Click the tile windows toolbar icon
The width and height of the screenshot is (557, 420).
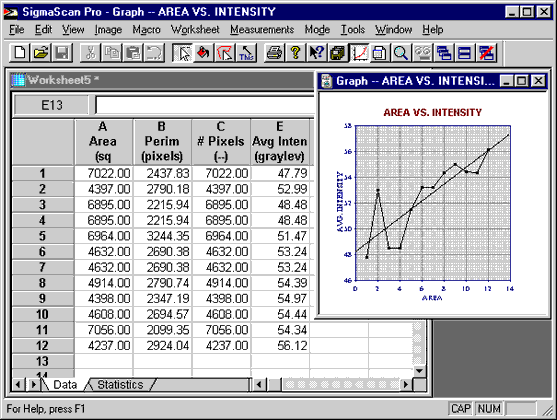(x=465, y=53)
